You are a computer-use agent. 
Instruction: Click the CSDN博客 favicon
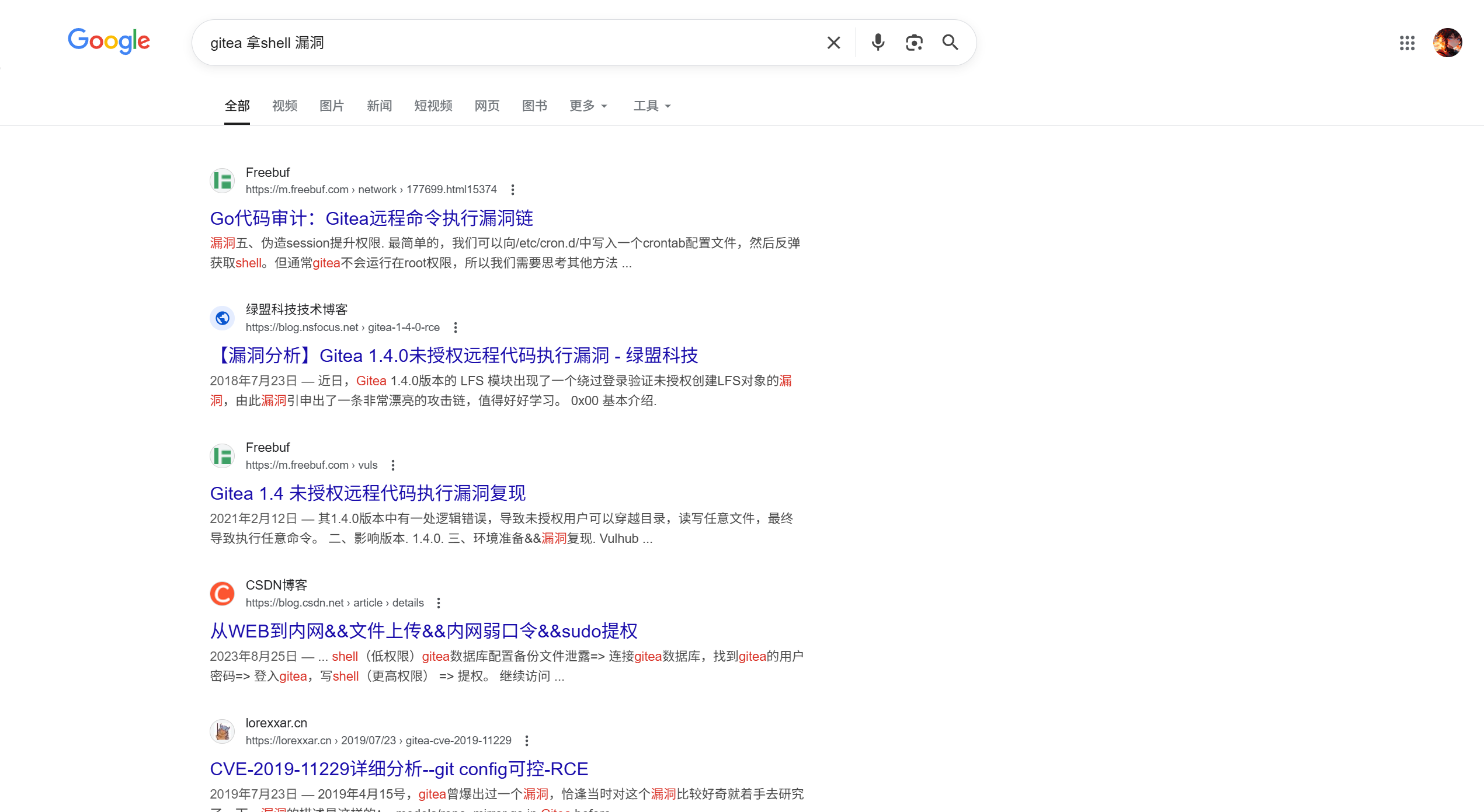[x=222, y=593]
